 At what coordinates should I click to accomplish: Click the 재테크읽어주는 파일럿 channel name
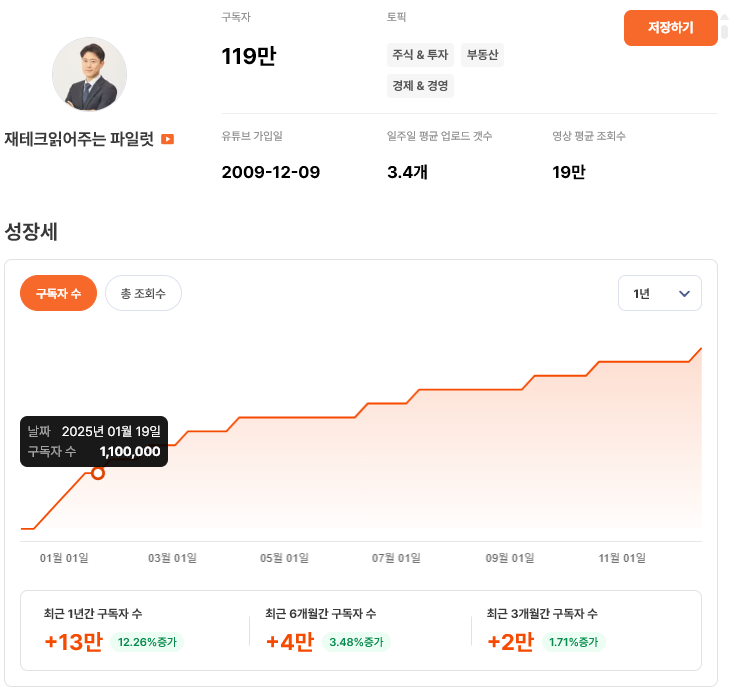(x=79, y=139)
